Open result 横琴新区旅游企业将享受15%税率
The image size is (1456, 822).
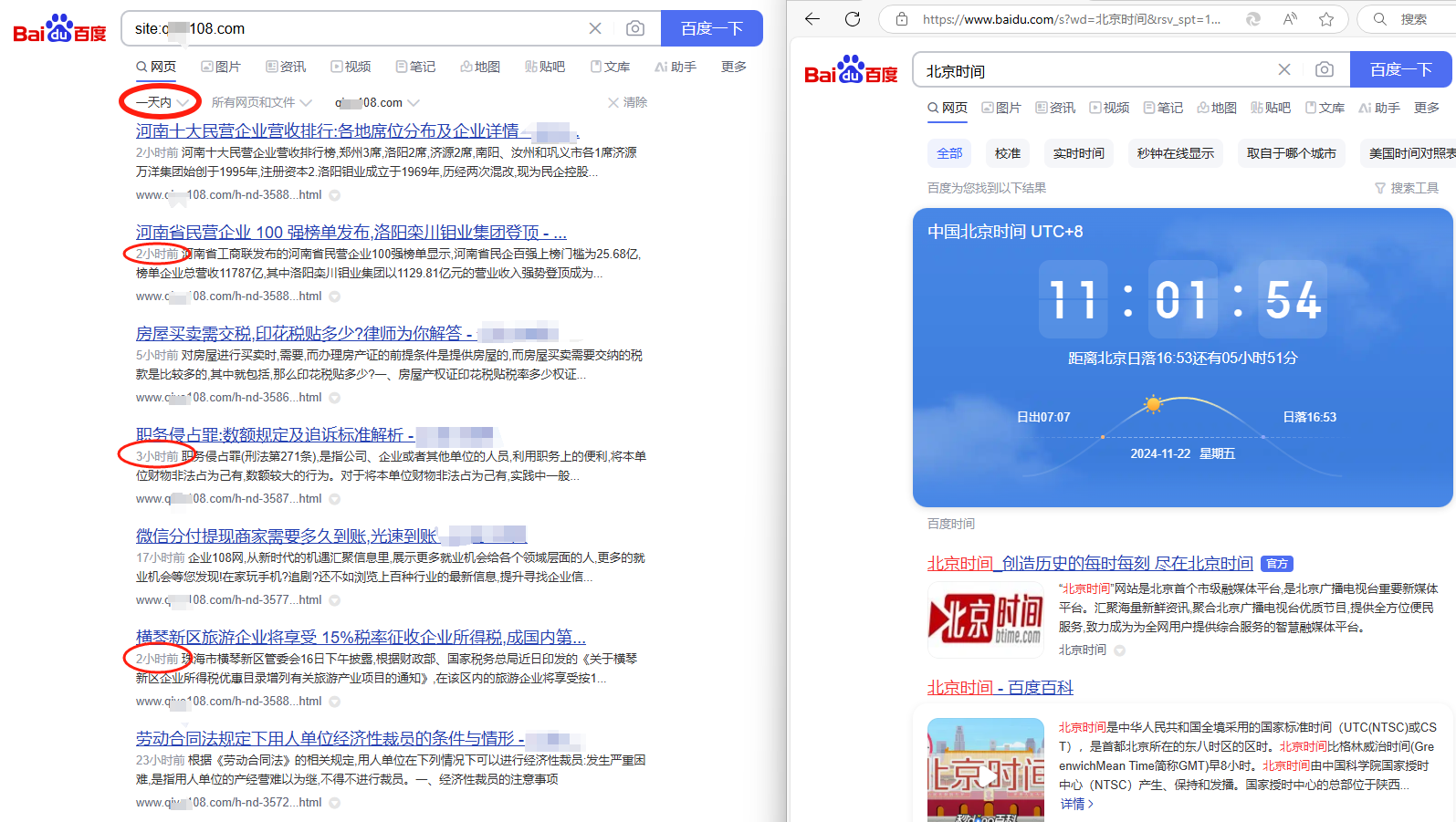361,638
